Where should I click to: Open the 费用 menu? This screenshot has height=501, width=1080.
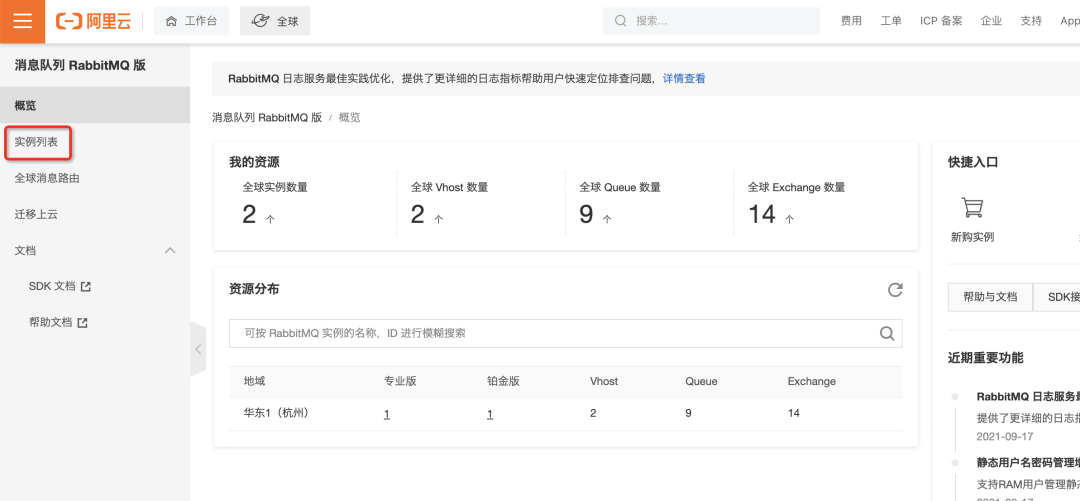tap(851, 21)
